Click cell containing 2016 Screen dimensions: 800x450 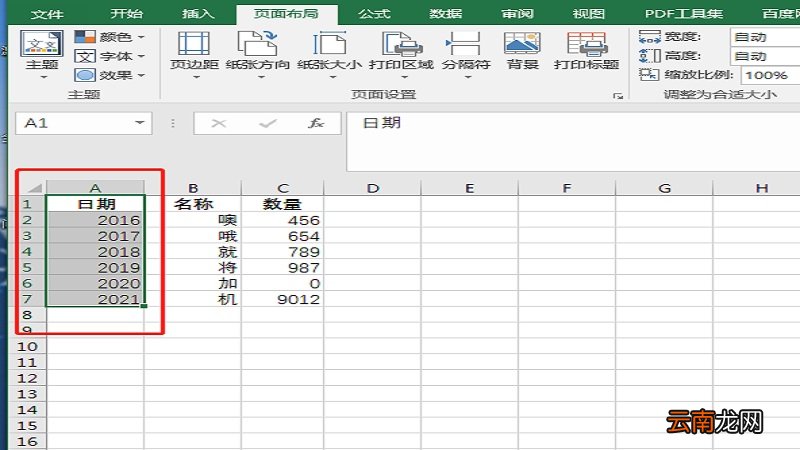(x=95, y=220)
